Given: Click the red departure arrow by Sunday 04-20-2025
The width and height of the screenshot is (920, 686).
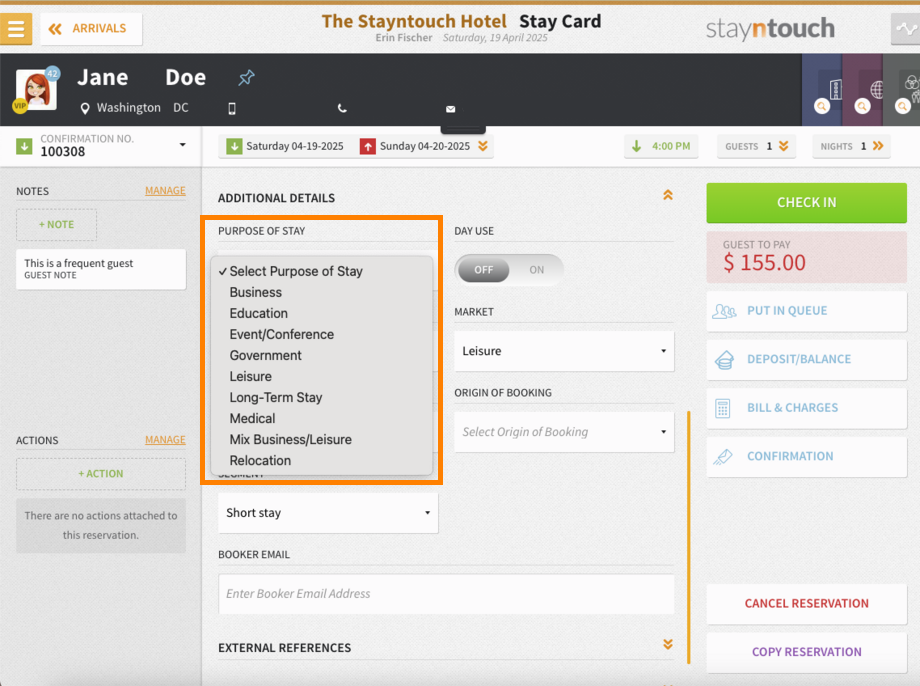Looking at the screenshot, I should pos(368,146).
